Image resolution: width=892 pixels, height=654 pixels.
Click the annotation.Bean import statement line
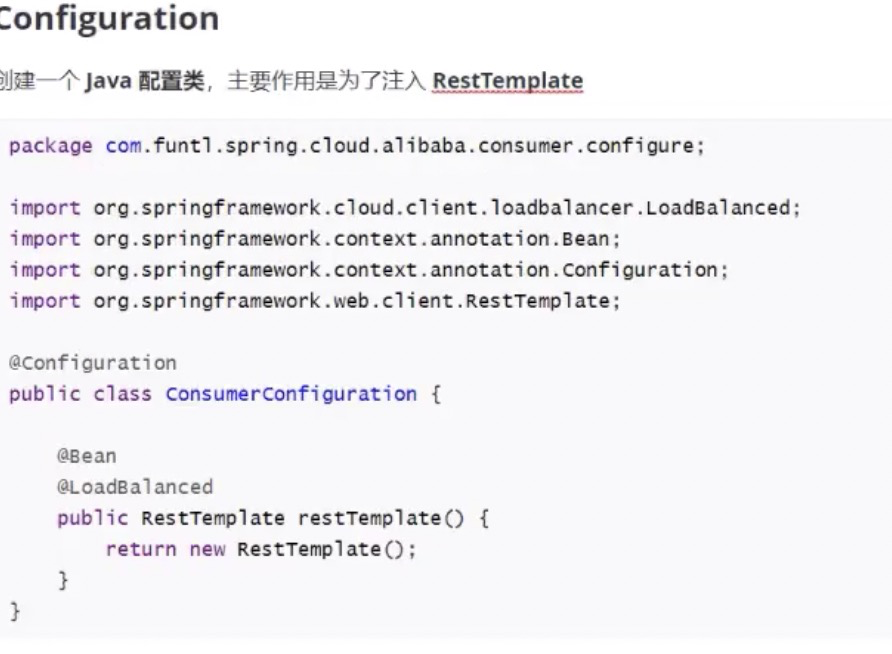point(315,239)
